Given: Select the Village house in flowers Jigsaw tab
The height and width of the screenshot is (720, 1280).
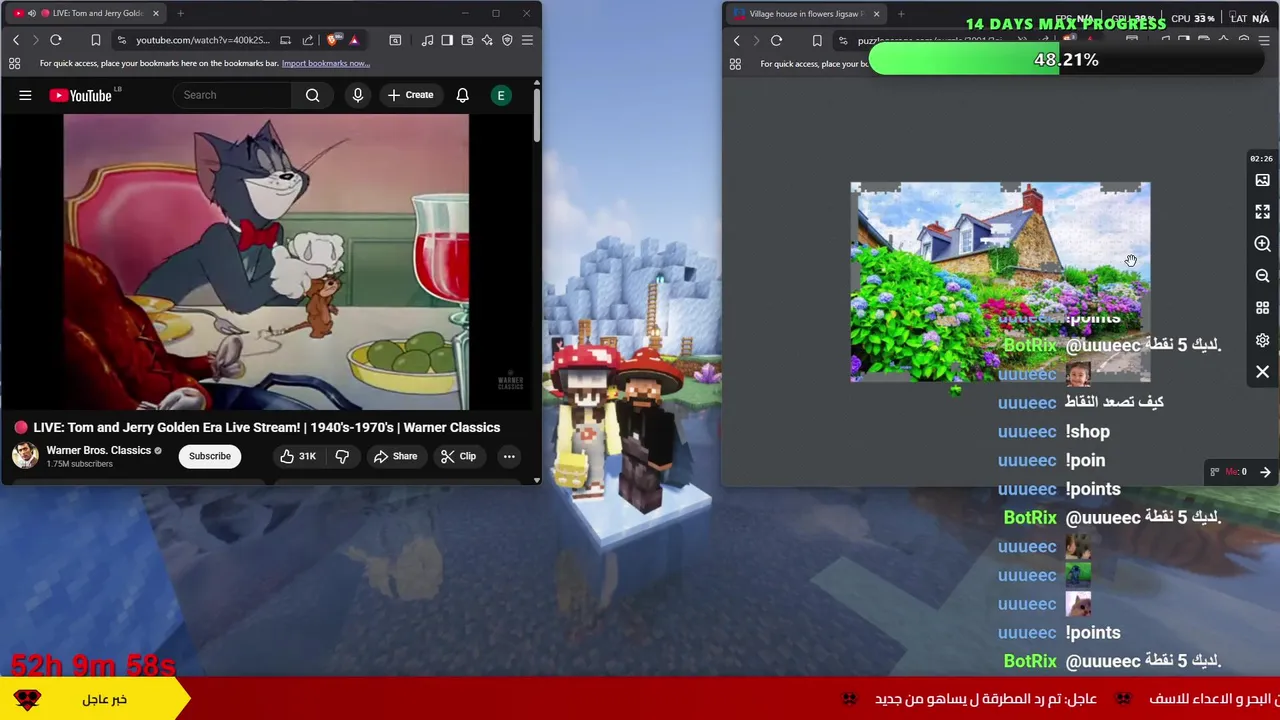Looking at the screenshot, I should click(805, 14).
